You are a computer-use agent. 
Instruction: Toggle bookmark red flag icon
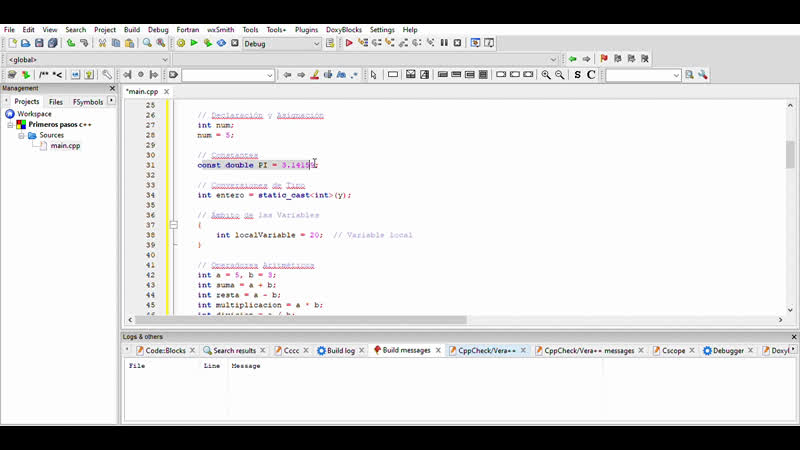604,59
